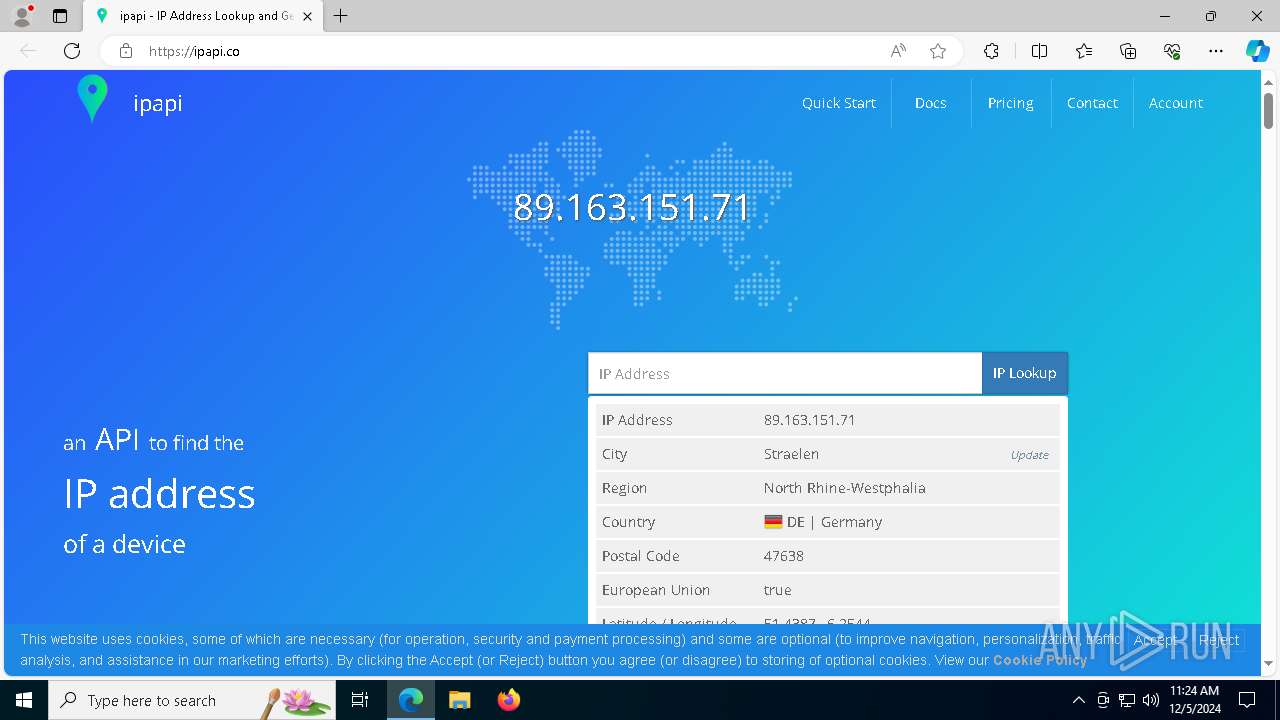Select the city value Straelen
The image size is (1280, 720).
pyautogui.click(x=791, y=454)
